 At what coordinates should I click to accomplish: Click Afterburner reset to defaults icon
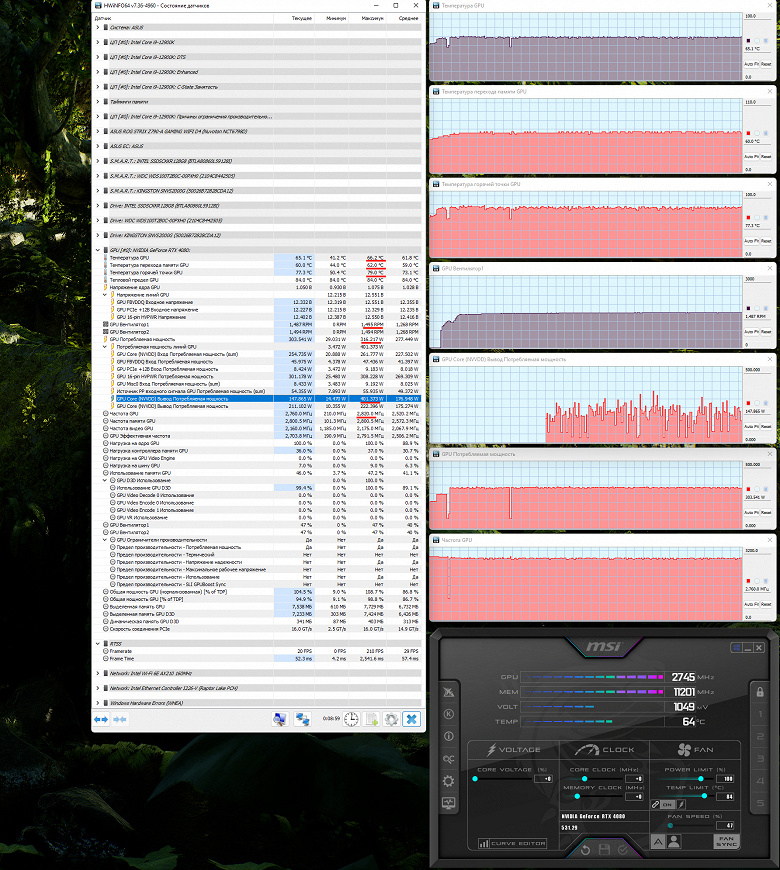(x=585, y=850)
